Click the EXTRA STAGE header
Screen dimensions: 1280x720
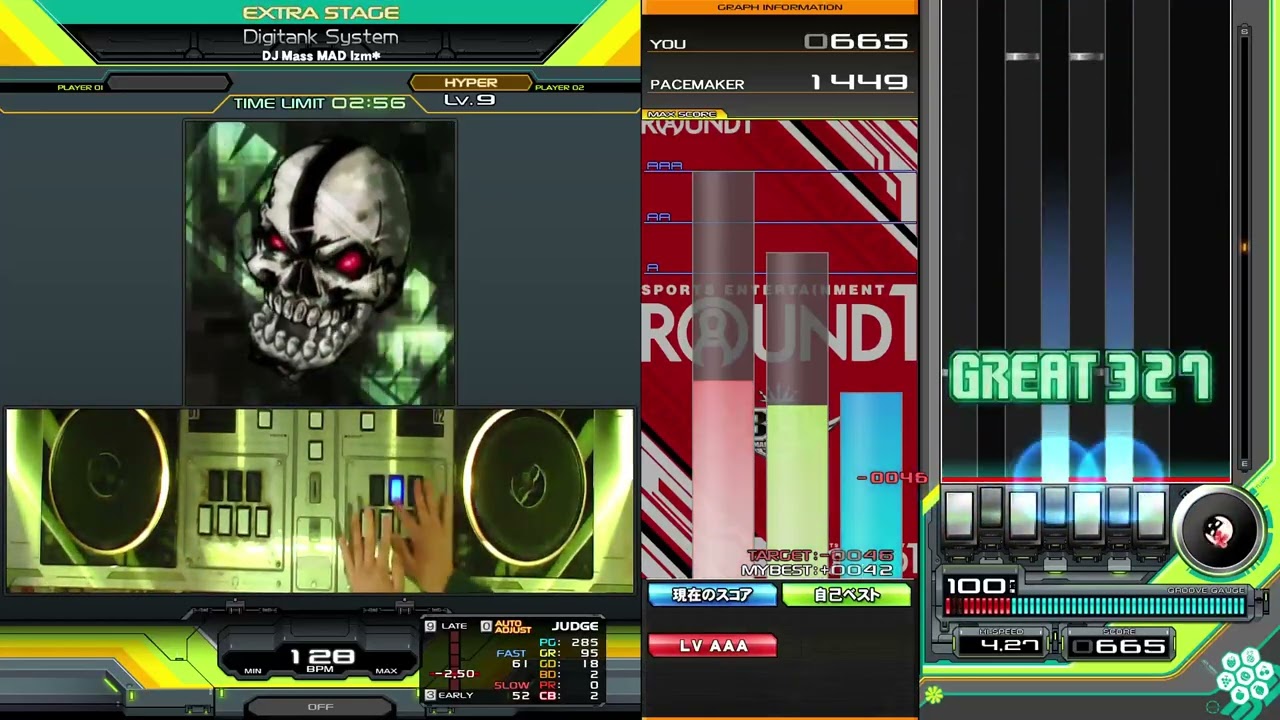320,13
